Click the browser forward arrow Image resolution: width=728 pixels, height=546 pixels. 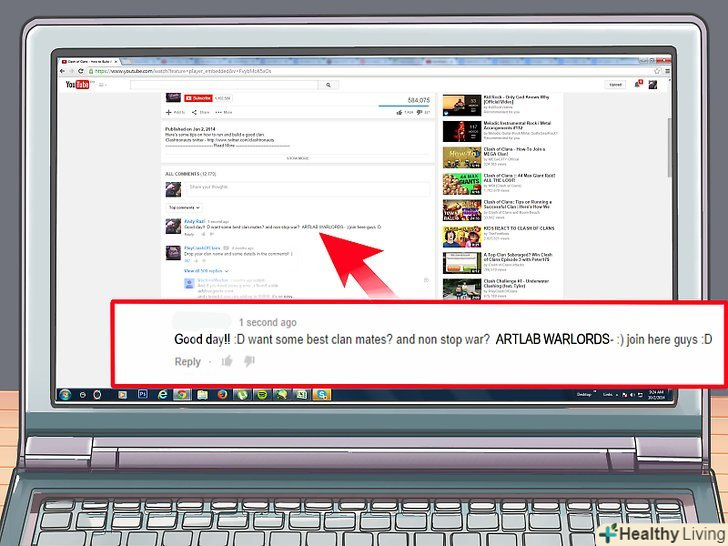(72, 71)
